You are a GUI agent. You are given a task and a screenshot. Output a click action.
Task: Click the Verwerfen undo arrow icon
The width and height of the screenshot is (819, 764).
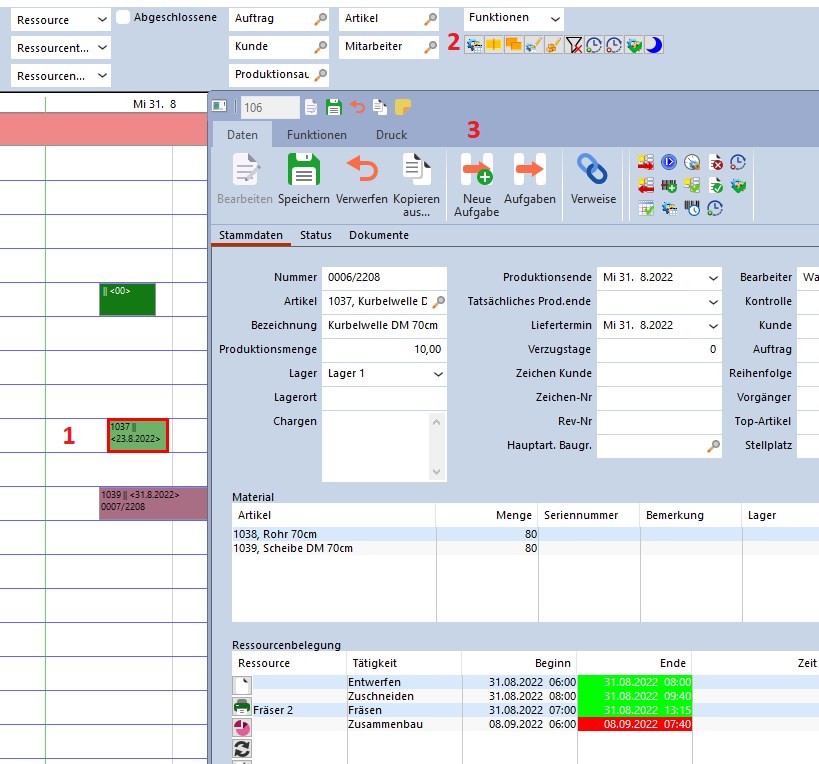pos(362,170)
